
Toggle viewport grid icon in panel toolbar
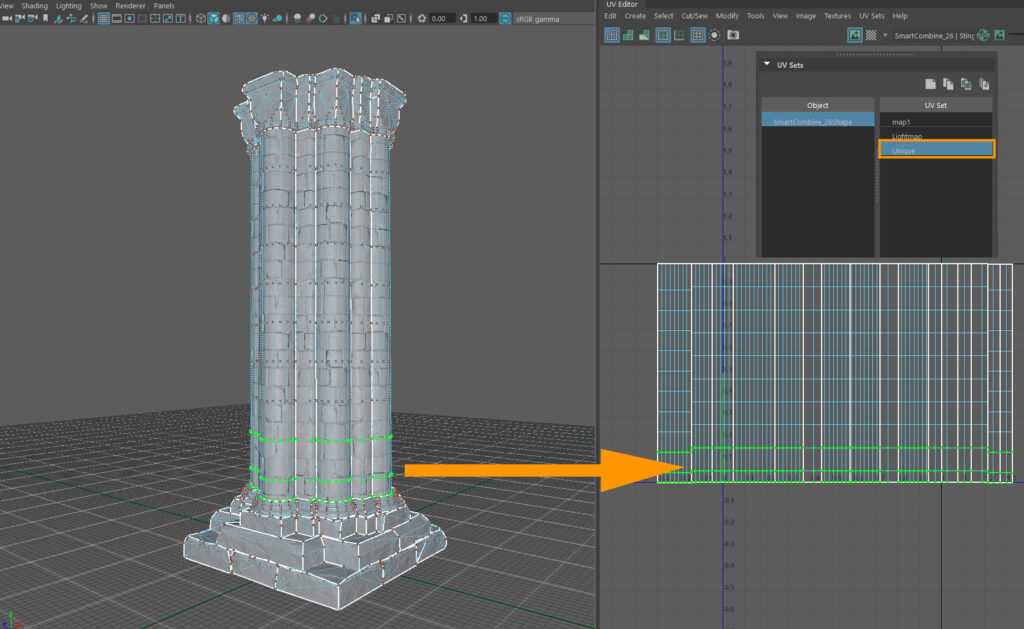pos(104,18)
